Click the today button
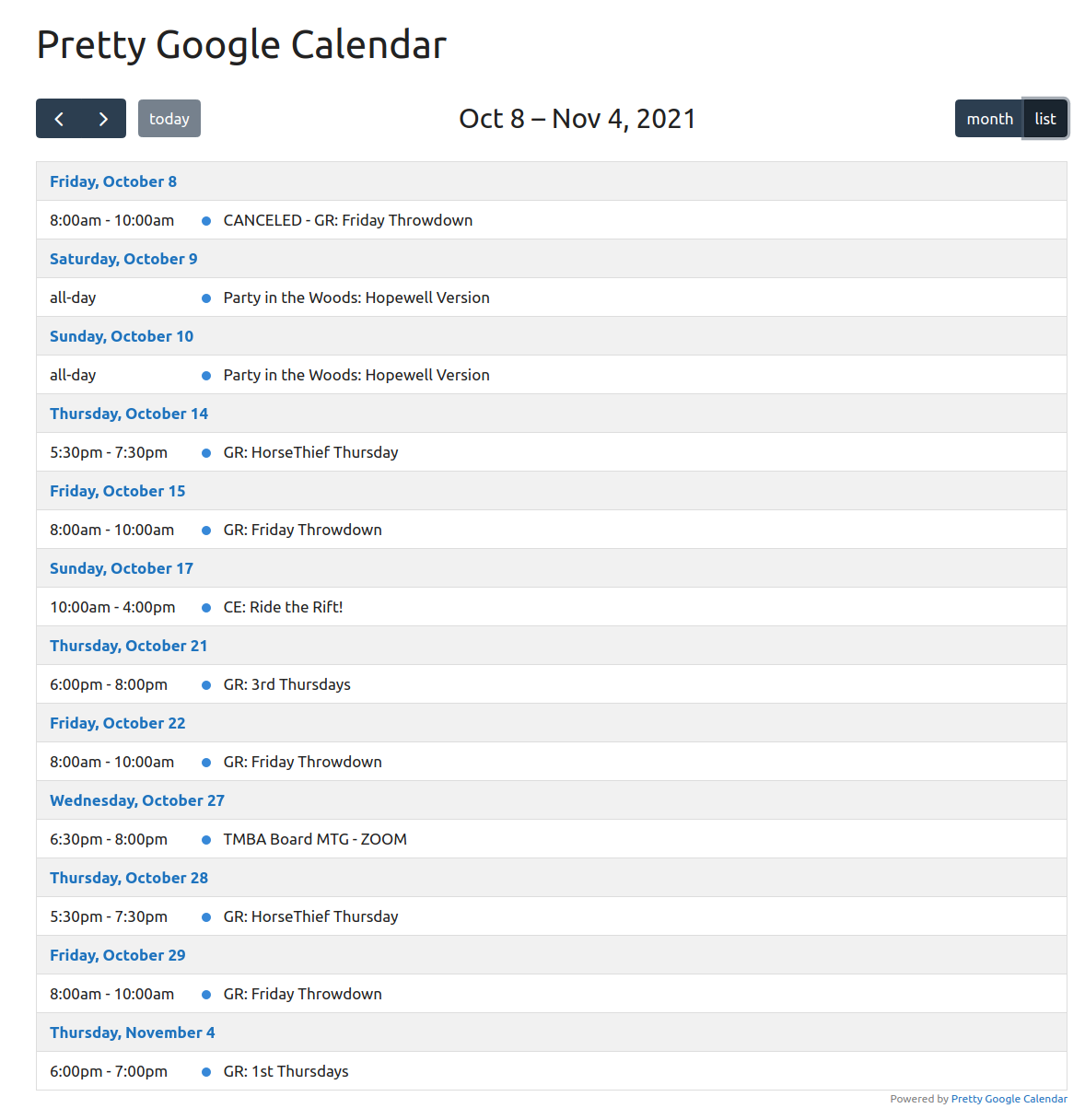1085x1120 pixels. (x=169, y=119)
